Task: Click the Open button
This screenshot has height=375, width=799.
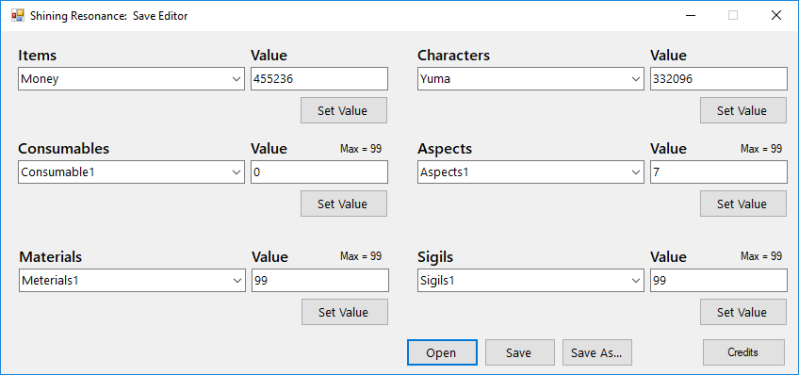Action: (442, 353)
